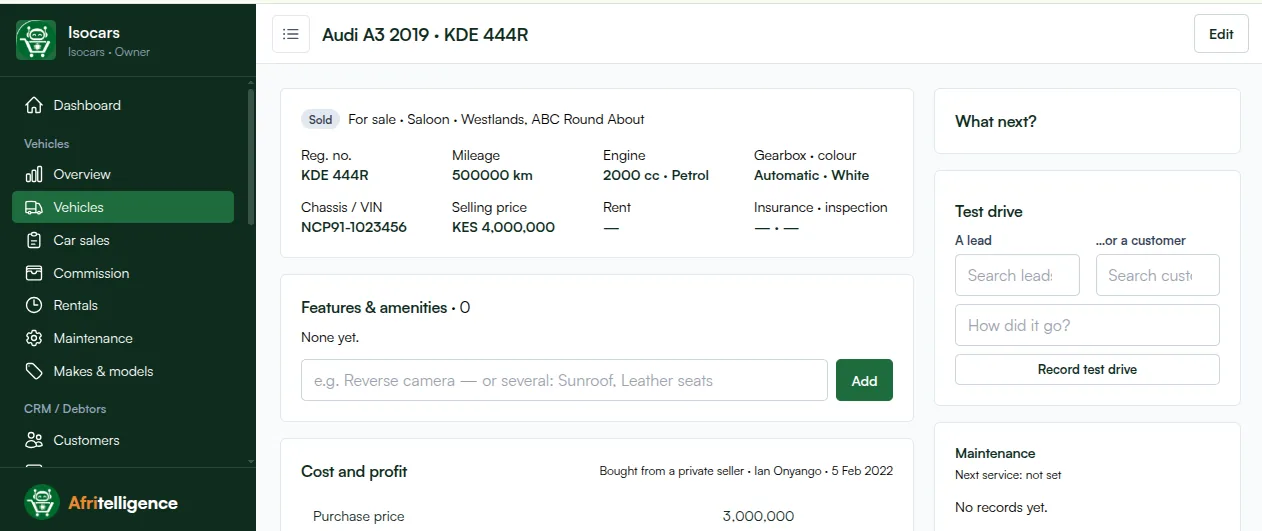Open the Overview menu item
This screenshot has height=531, width=1262.
[123, 174]
